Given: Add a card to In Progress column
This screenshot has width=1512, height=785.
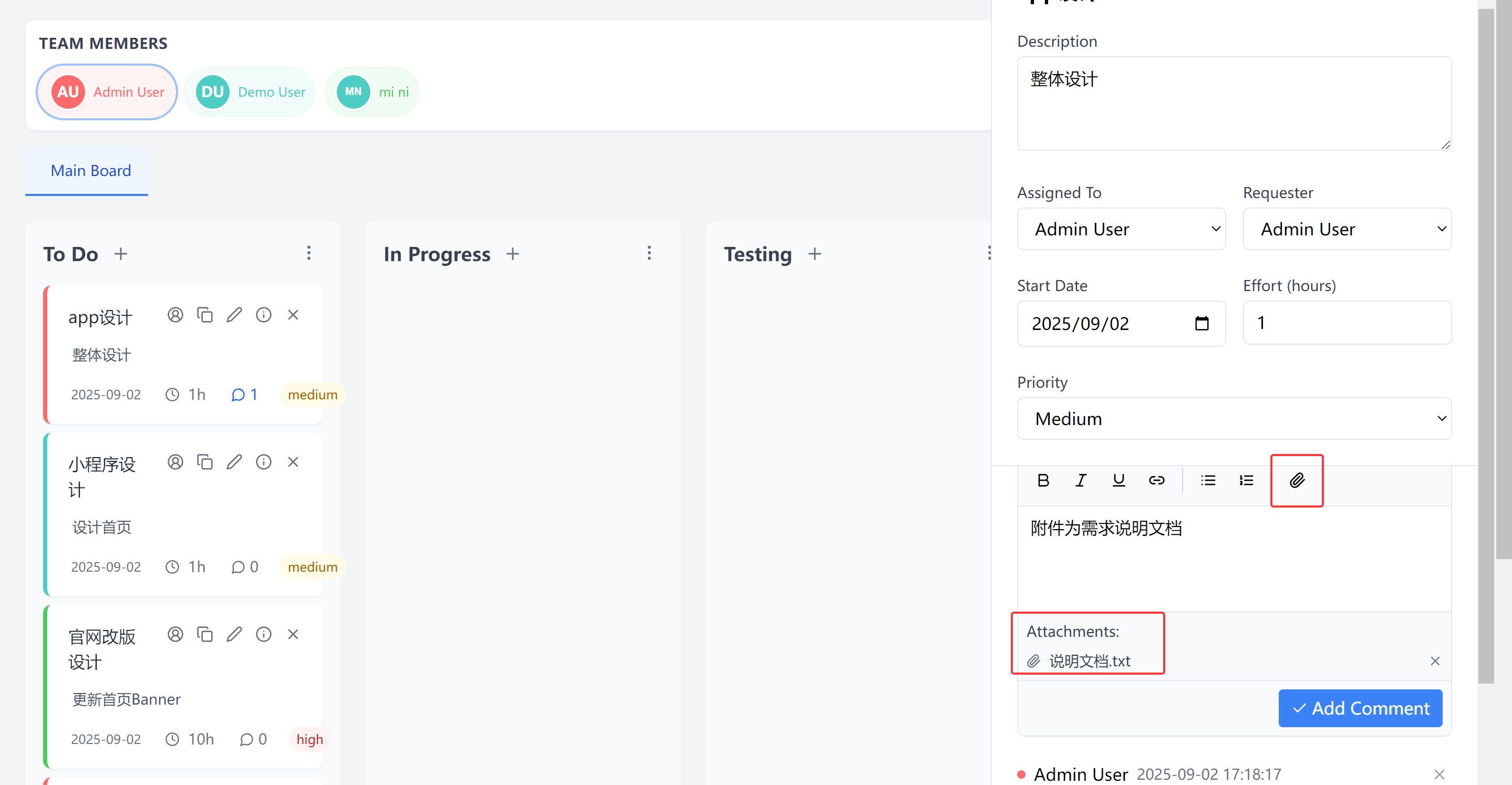Looking at the screenshot, I should tap(512, 254).
